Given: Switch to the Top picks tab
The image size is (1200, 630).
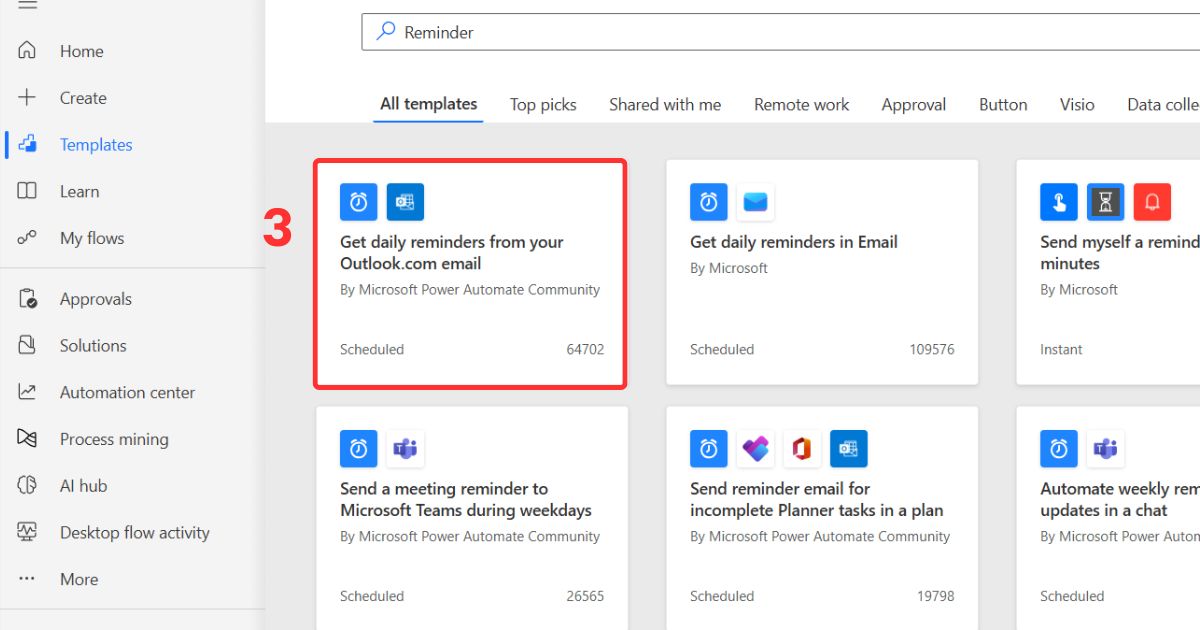Looking at the screenshot, I should click(x=543, y=104).
